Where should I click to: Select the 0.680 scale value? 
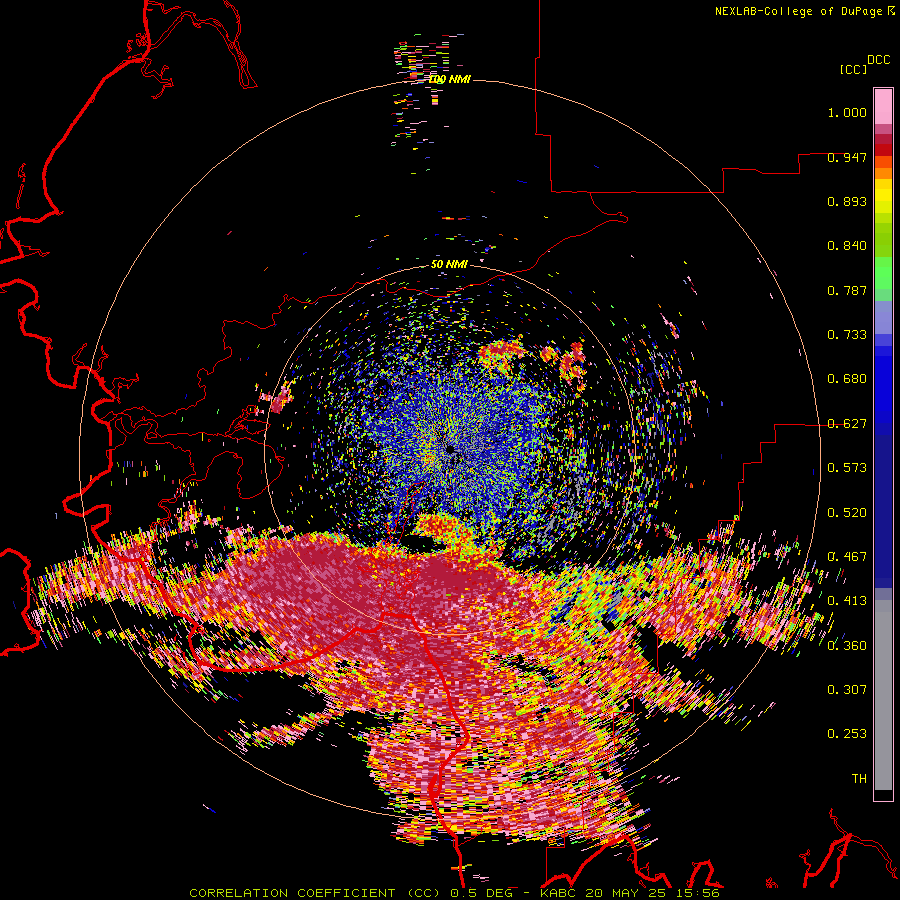pyautogui.click(x=847, y=379)
